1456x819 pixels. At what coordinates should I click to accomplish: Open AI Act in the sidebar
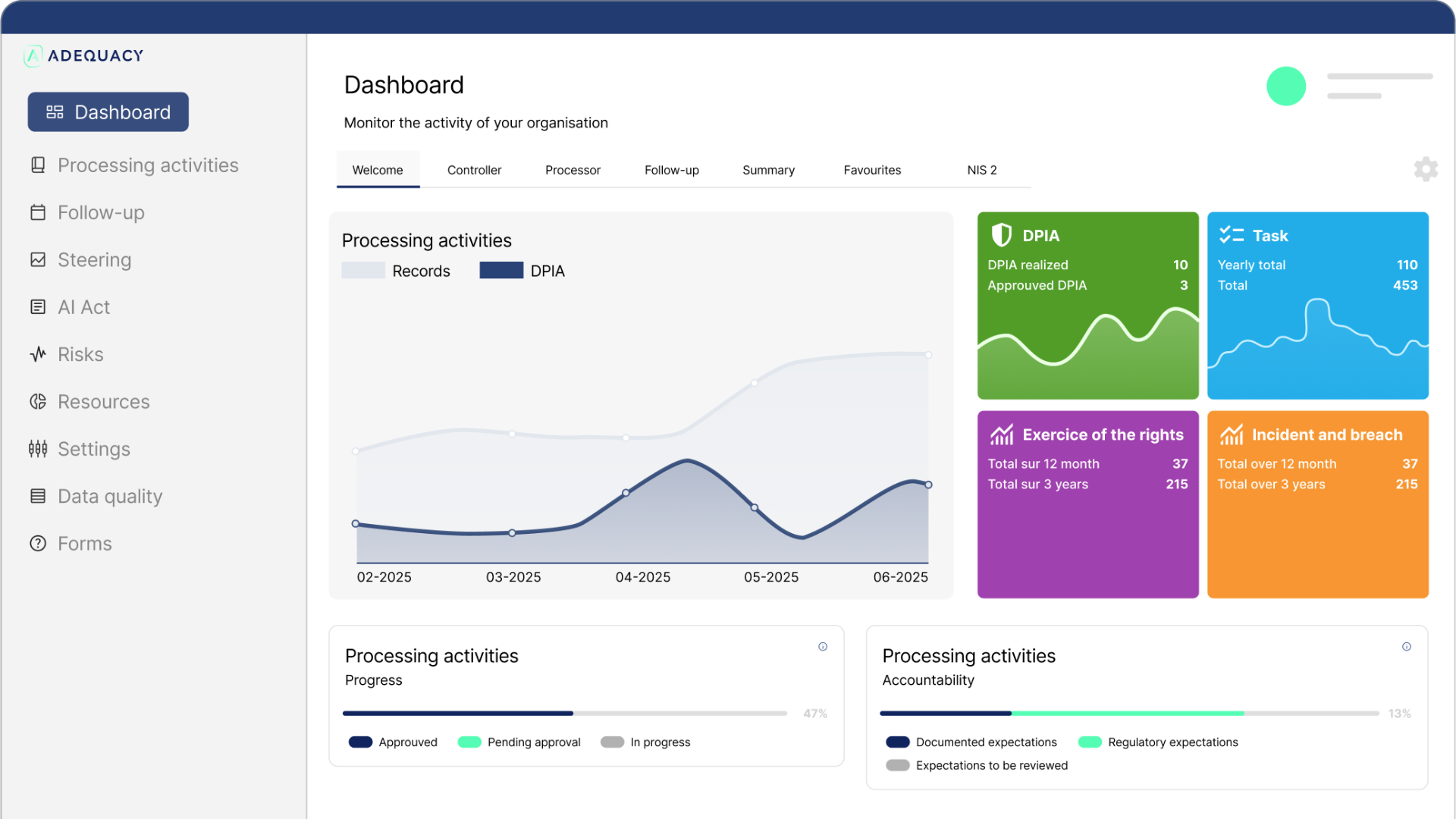point(83,307)
